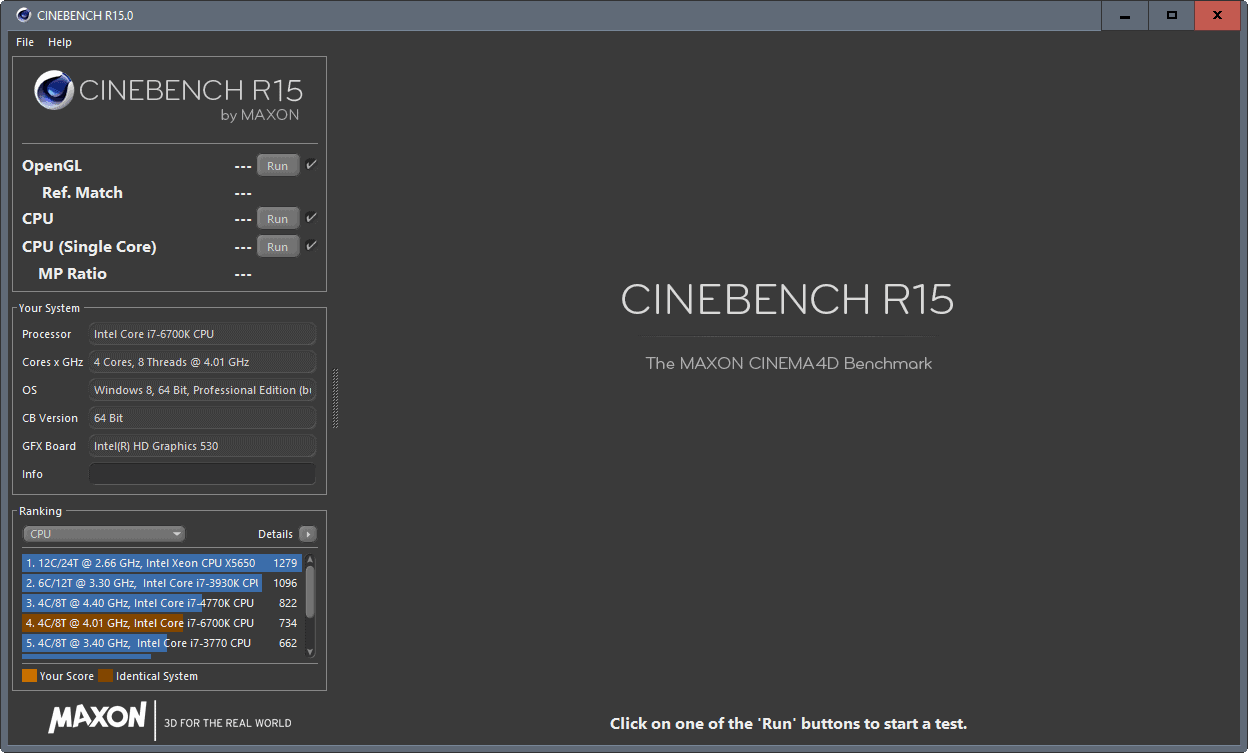Expand the Details panel with its arrow
The height and width of the screenshot is (753, 1248).
pyautogui.click(x=308, y=533)
